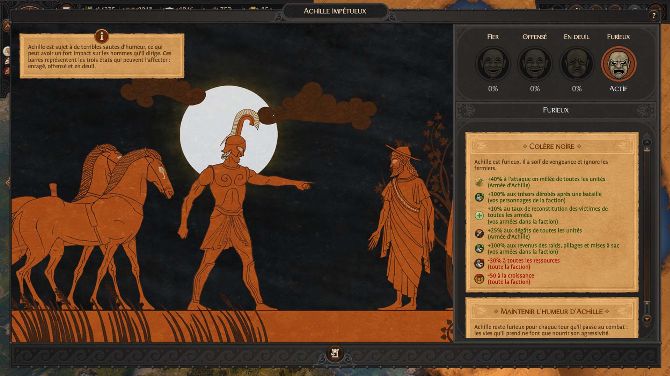Select the Fier mood mask icon
Viewport: 670px width, 376px height.
pos(493,64)
